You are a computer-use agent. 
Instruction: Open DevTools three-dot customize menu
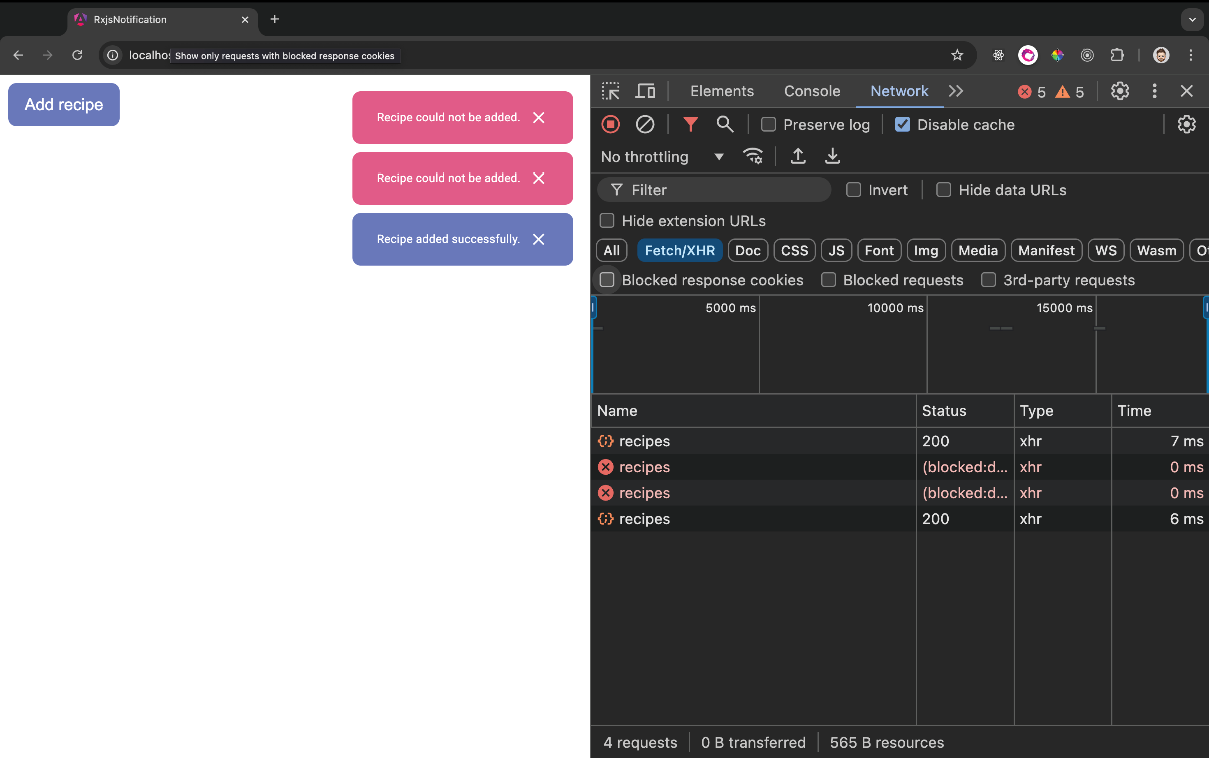pos(1154,91)
